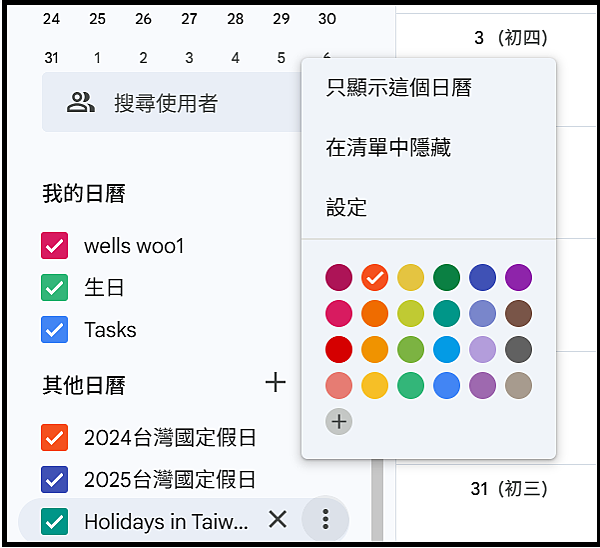Choose the bright red color swatch
Image resolution: width=600 pixels, height=548 pixels.
[x=339, y=349]
